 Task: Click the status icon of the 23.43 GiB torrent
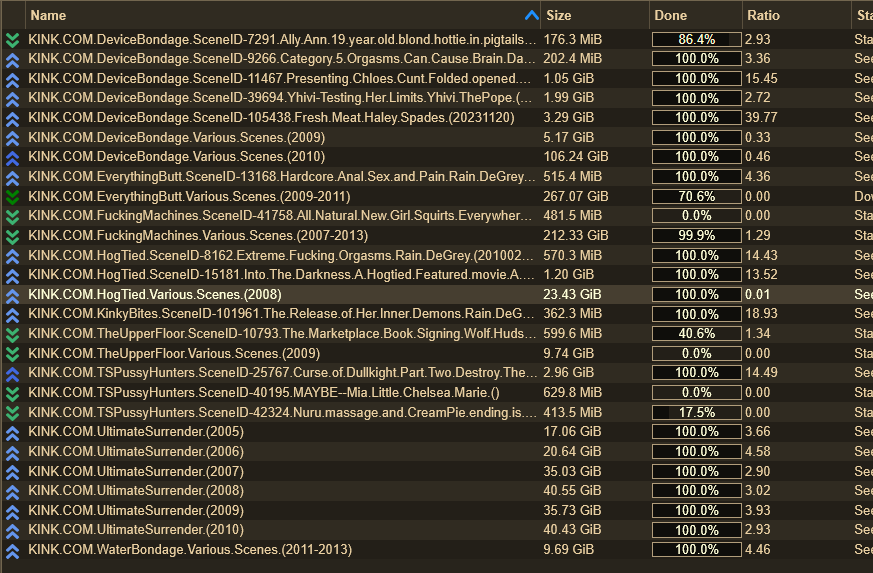pos(12,295)
